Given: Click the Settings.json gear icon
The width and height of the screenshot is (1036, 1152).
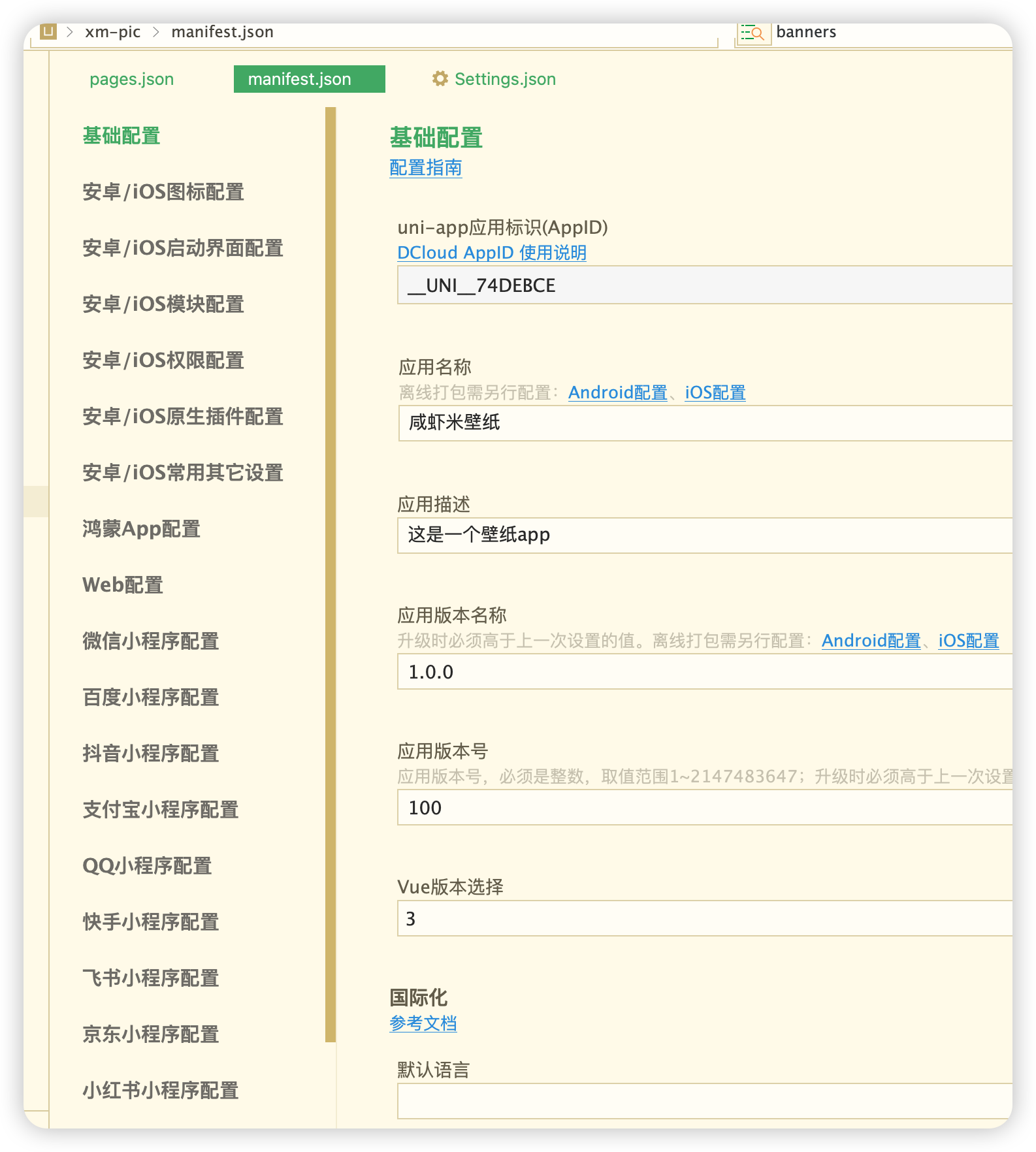Looking at the screenshot, I should (440, 79).
